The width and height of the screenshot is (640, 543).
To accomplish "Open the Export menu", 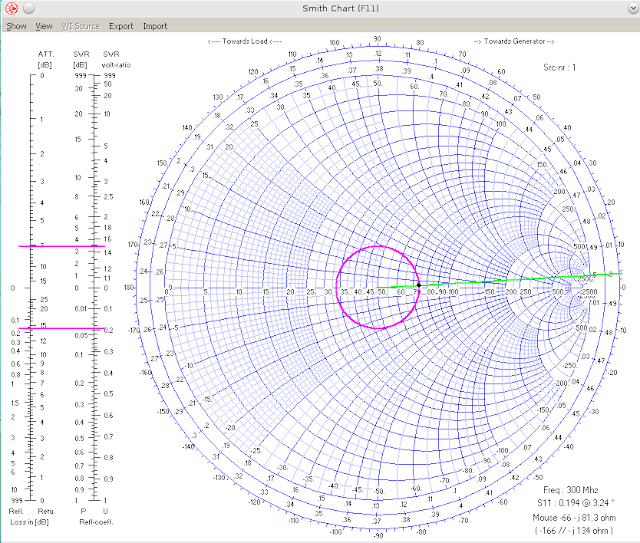I will point(121,26).
